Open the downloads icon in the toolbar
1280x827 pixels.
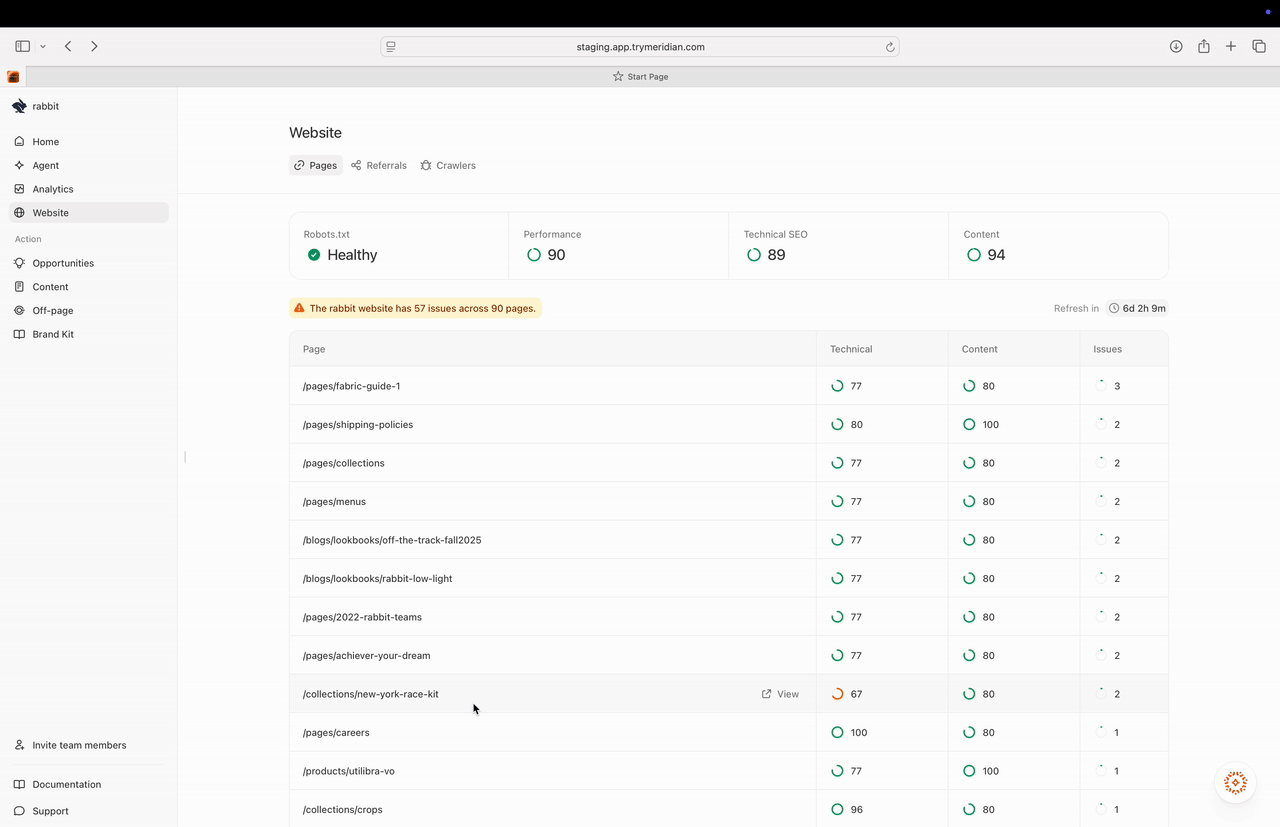point(1176,46)
